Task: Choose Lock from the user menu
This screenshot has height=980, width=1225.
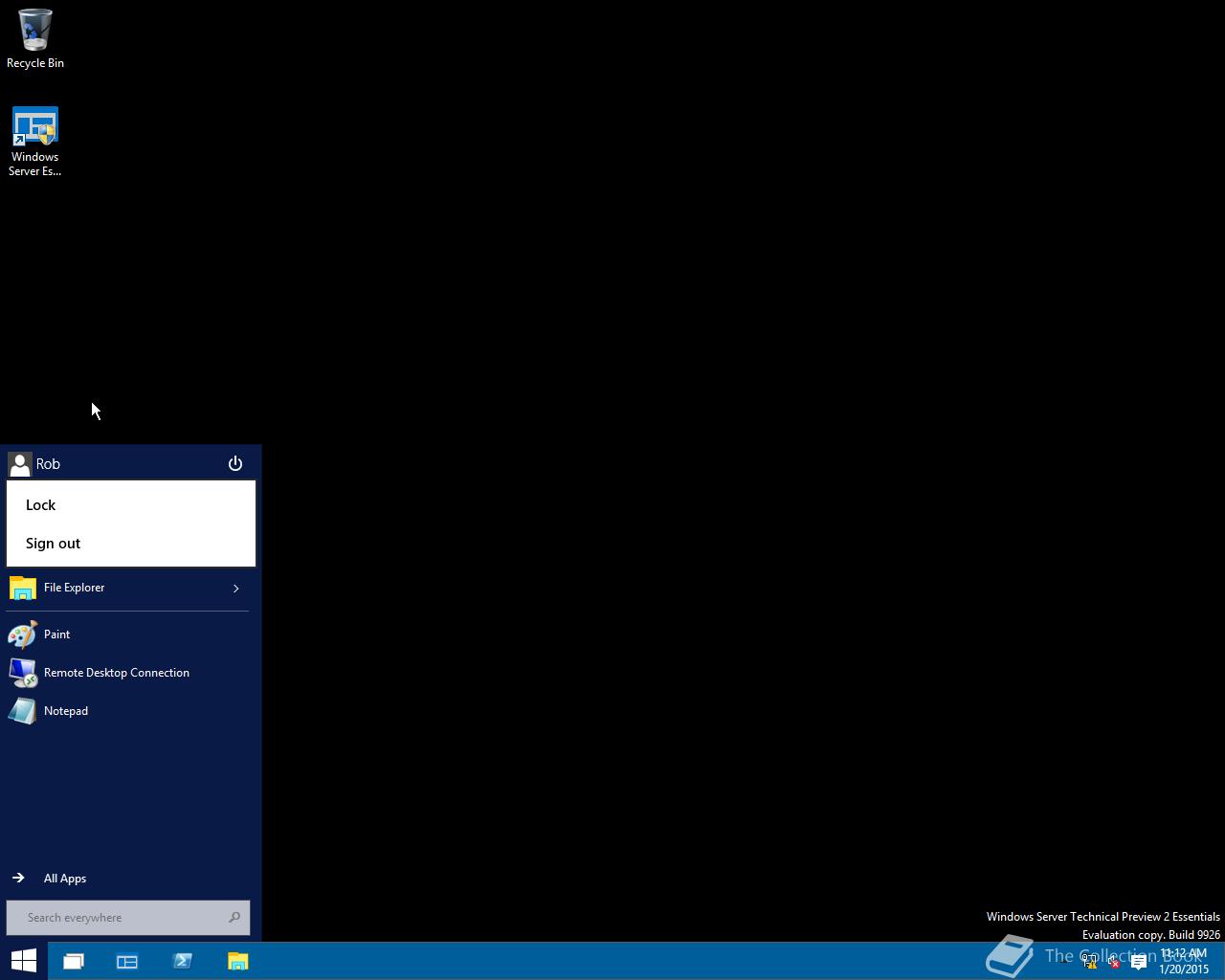Action: [131, 505]
